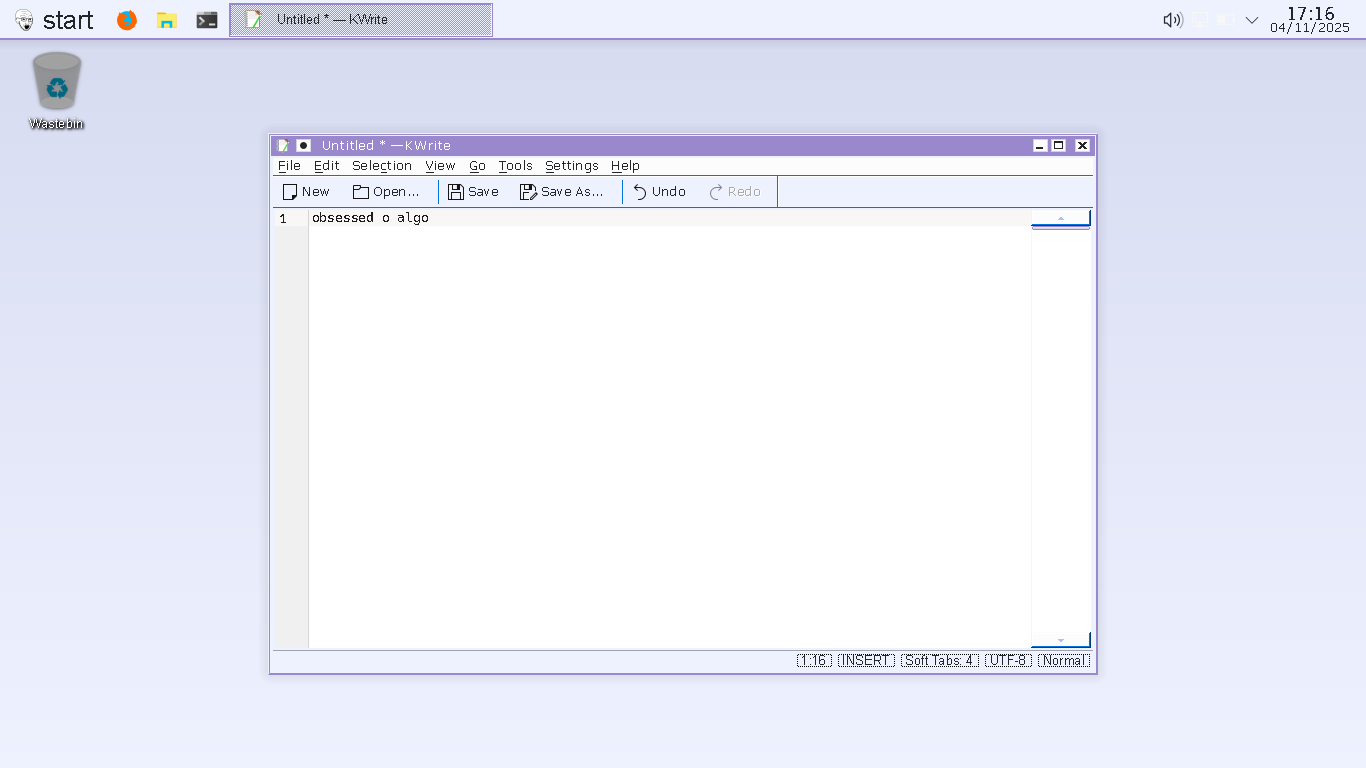Open the File menu
The image size is (1366, 768).
tap(289, 166)
